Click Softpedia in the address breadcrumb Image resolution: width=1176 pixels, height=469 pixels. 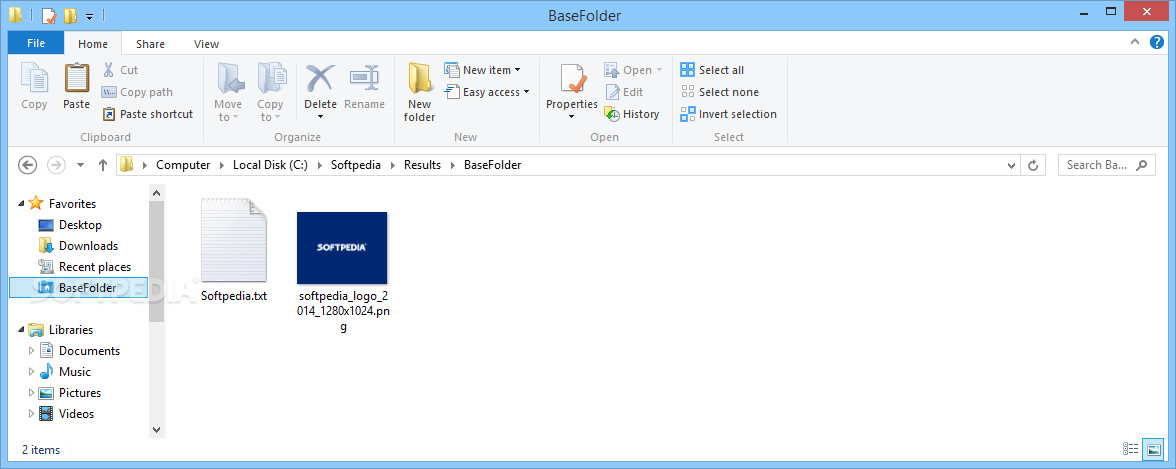click(x=356, y=165)
